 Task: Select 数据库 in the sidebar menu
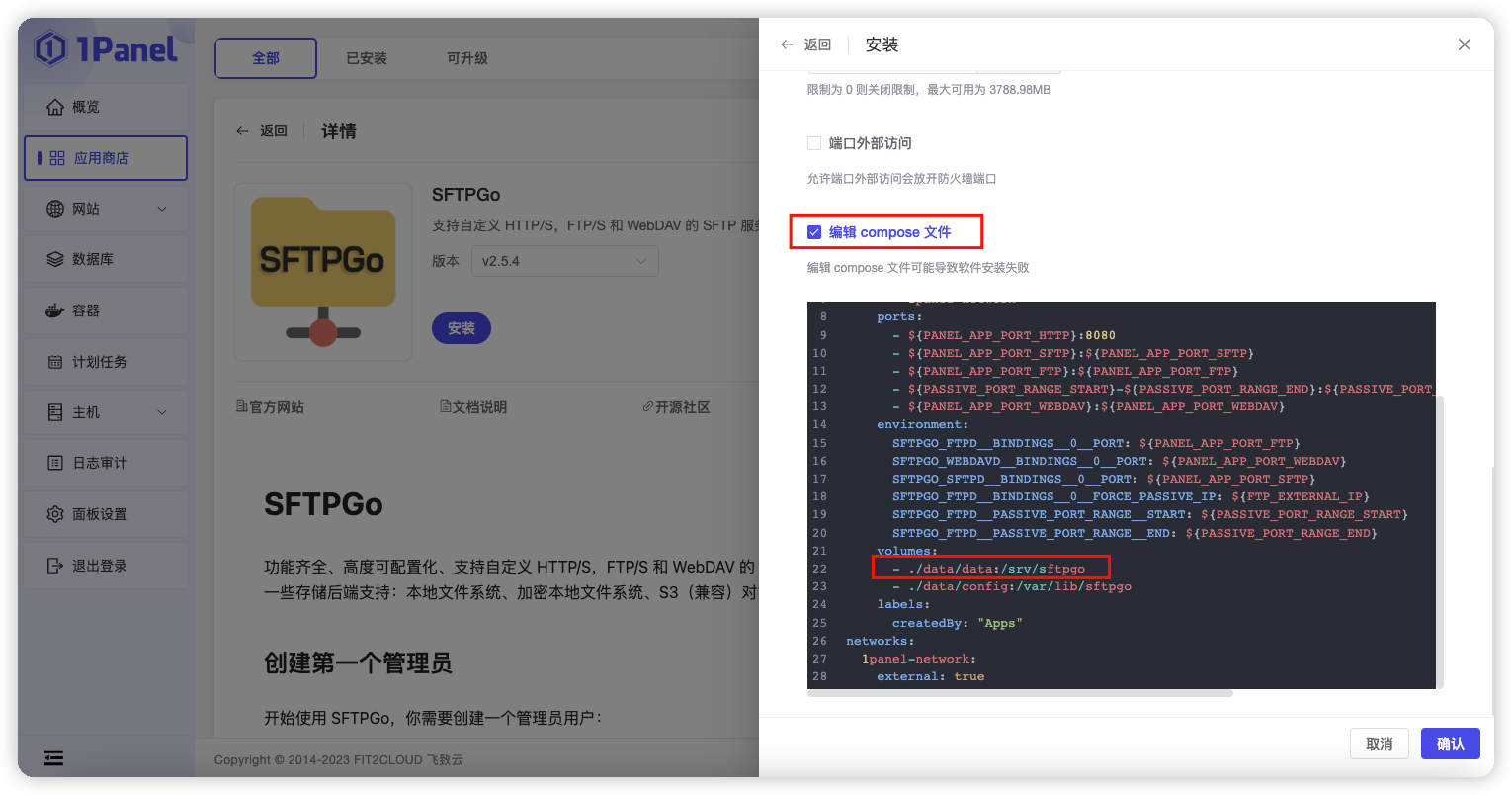(106, 259)
